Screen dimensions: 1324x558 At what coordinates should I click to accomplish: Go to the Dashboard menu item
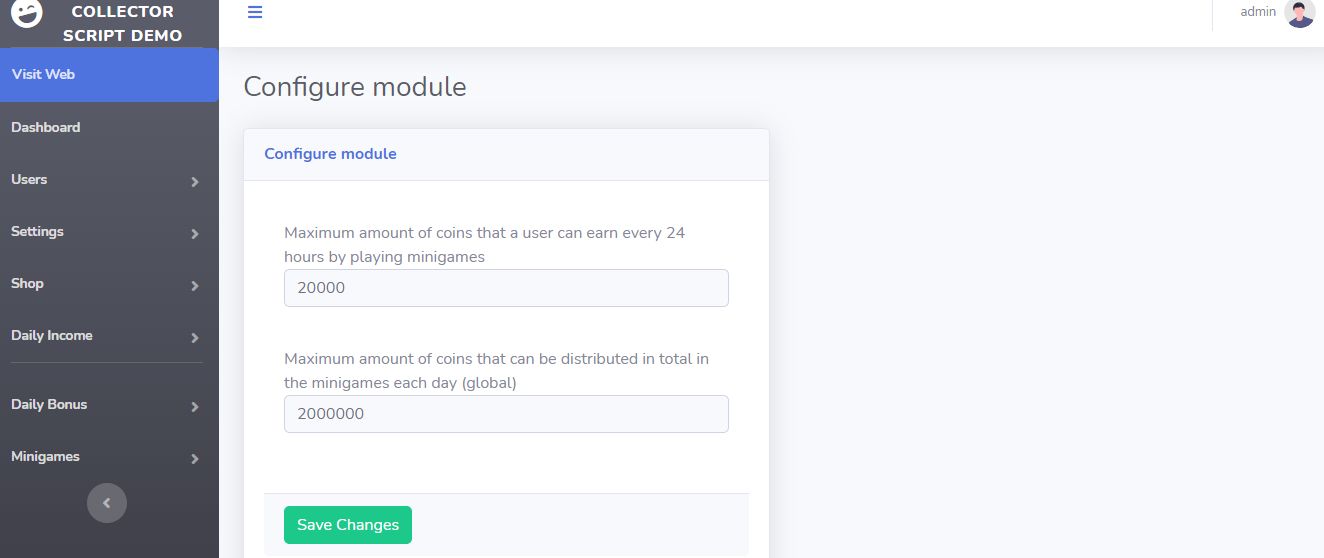point(46,127)
